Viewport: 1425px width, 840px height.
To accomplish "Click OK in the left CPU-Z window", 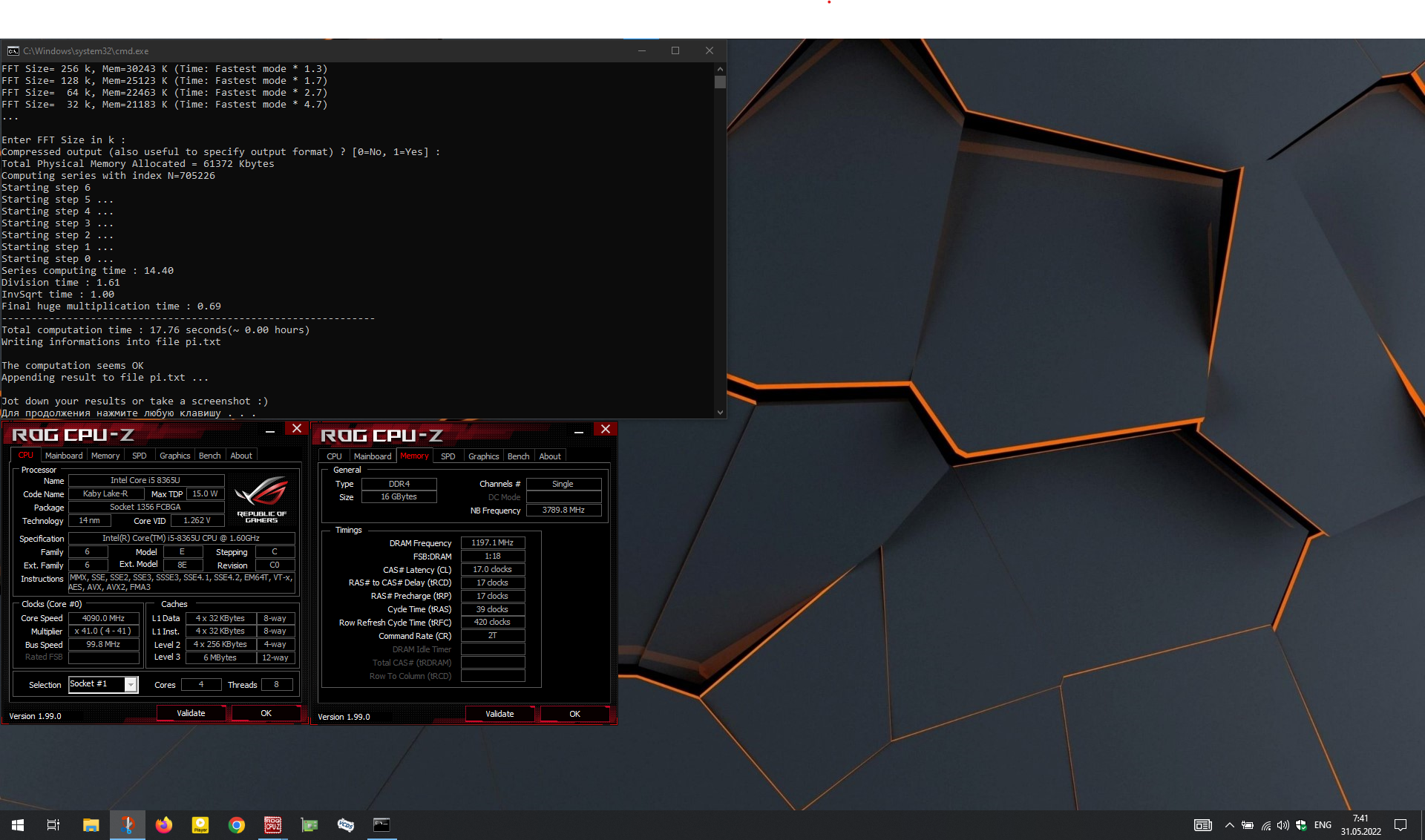I will coord(266,713).
